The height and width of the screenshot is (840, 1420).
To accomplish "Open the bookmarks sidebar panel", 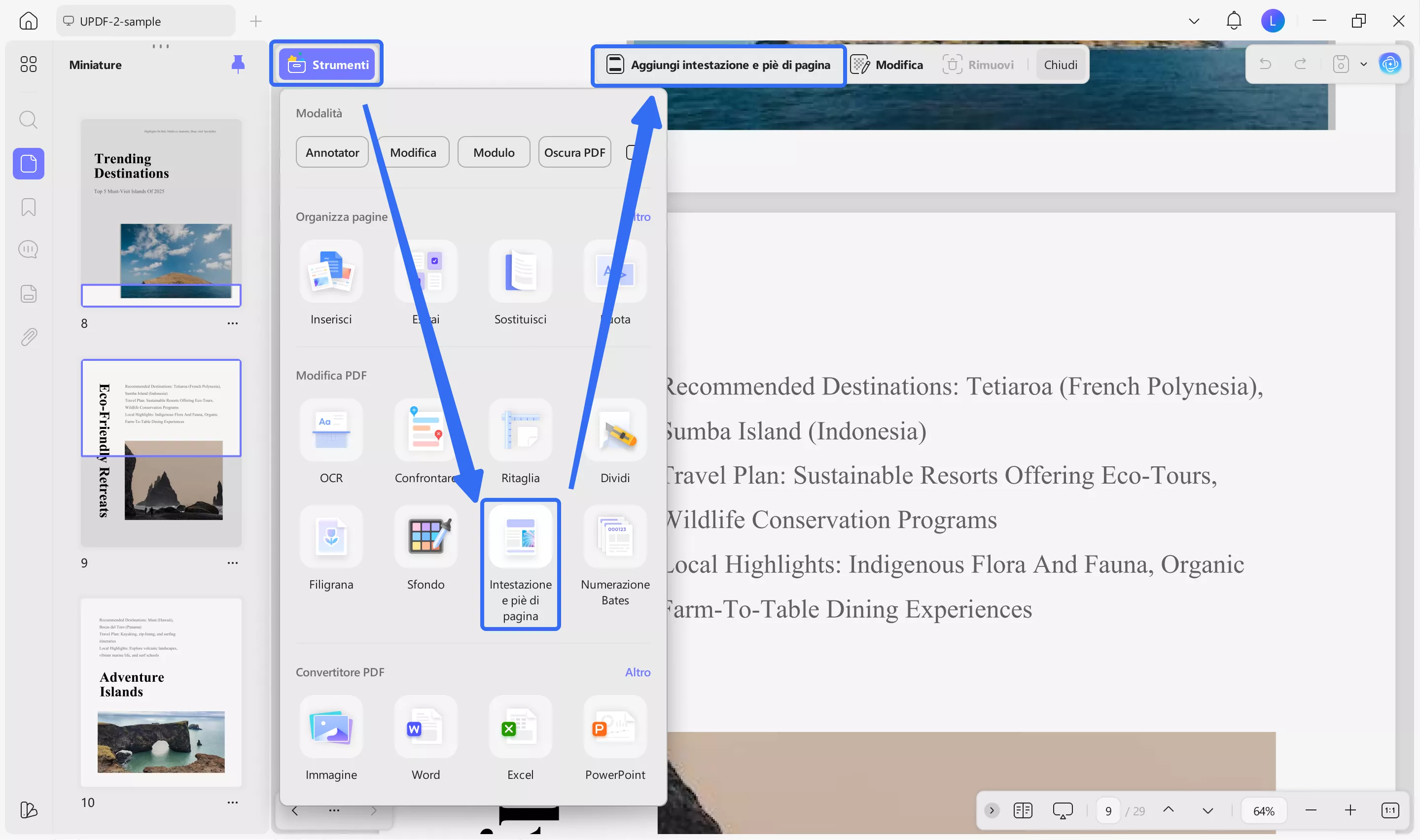I will tap(28, 207).
